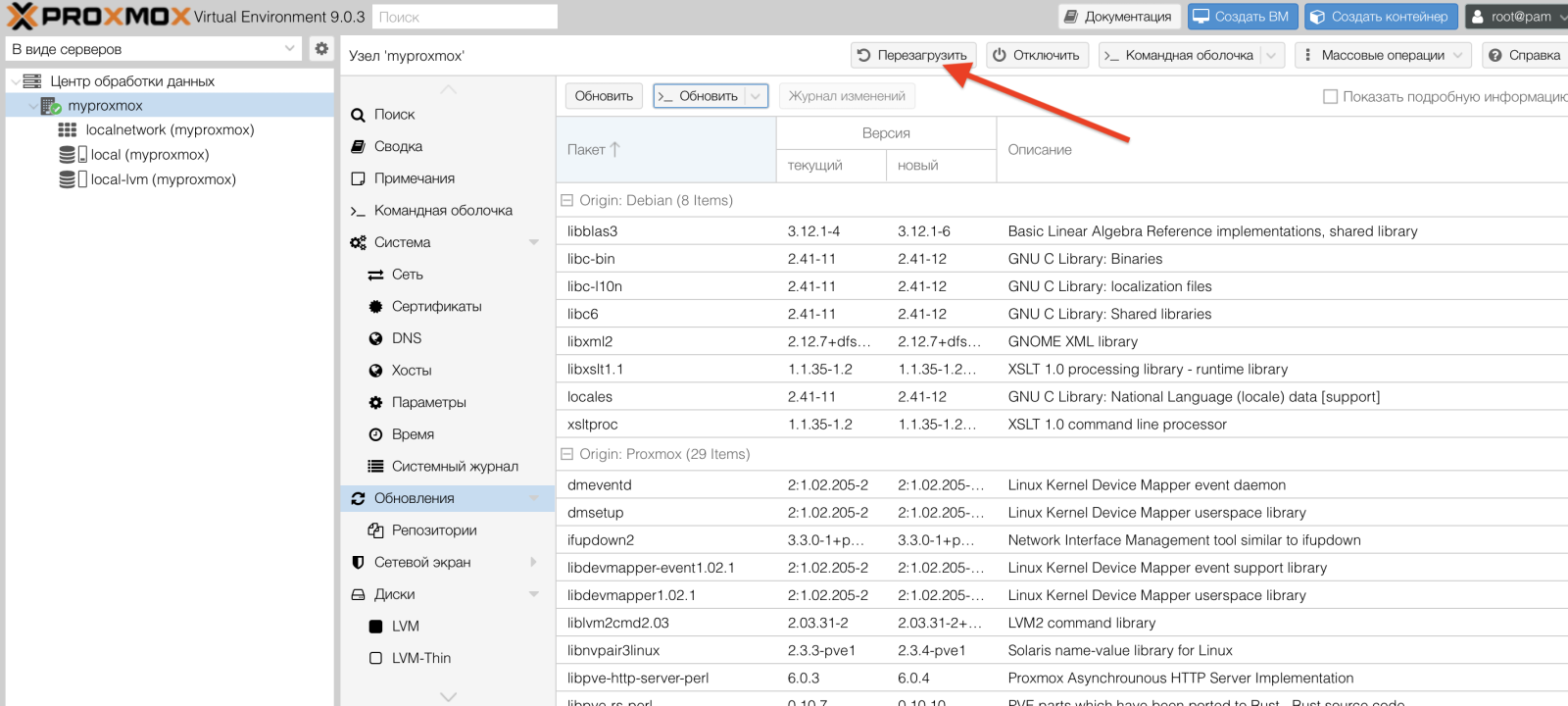The width and height of the screenshot is (1568, 706).
Task: Select the libblas3 package row
Action: pos(1062,231)
